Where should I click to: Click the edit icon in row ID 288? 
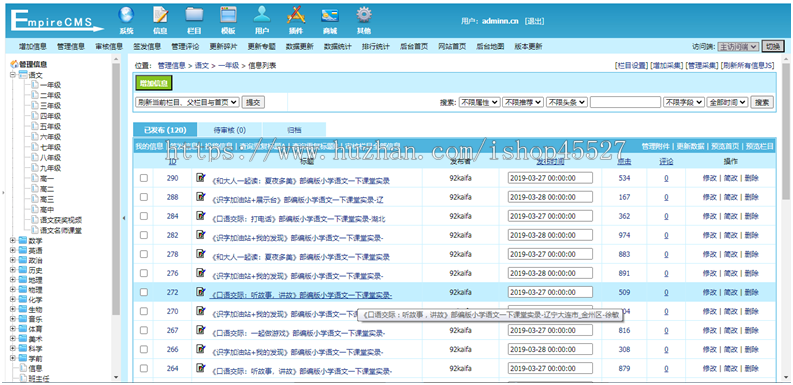201,197
